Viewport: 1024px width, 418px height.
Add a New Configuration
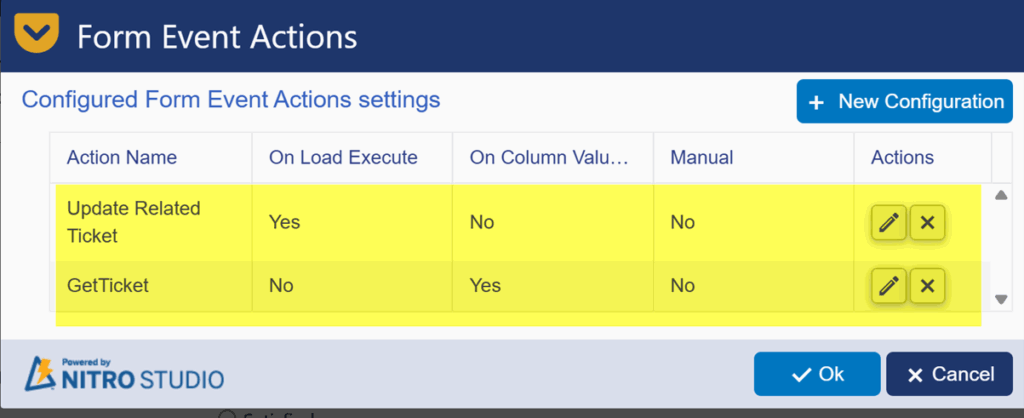(x=904, y=102)
